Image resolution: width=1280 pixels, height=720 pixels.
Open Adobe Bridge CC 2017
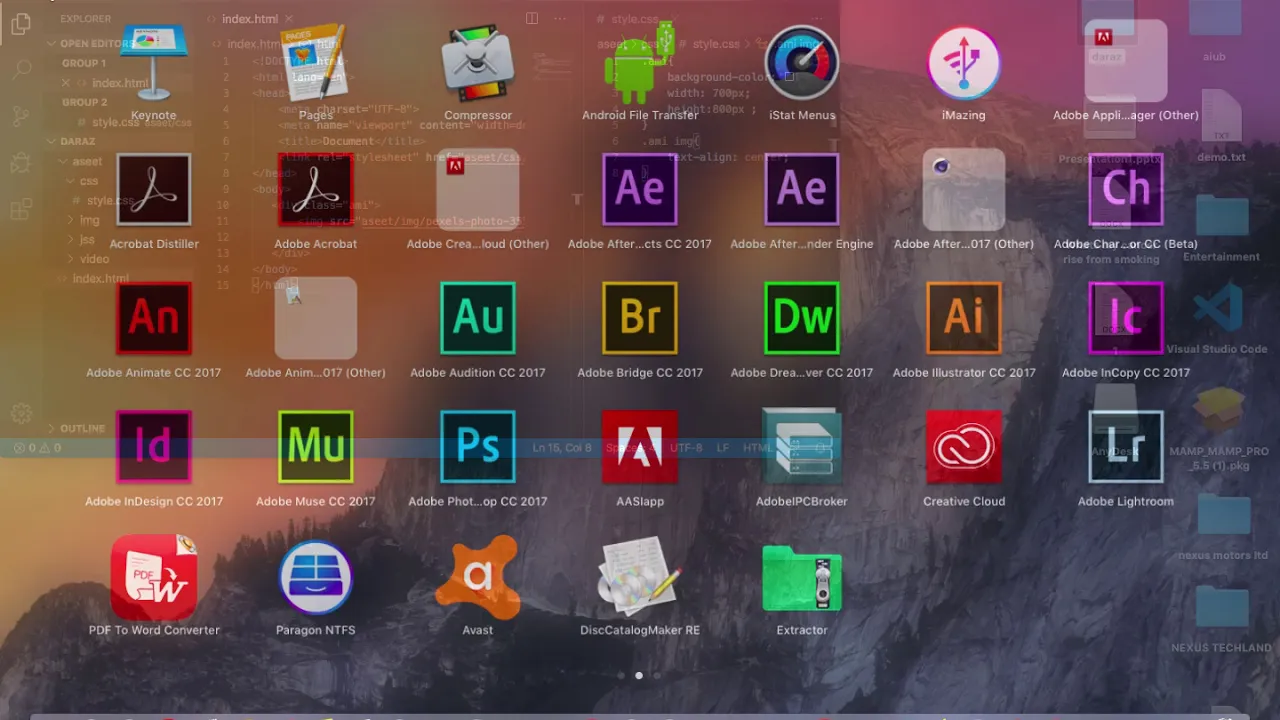tap(640, 318)
